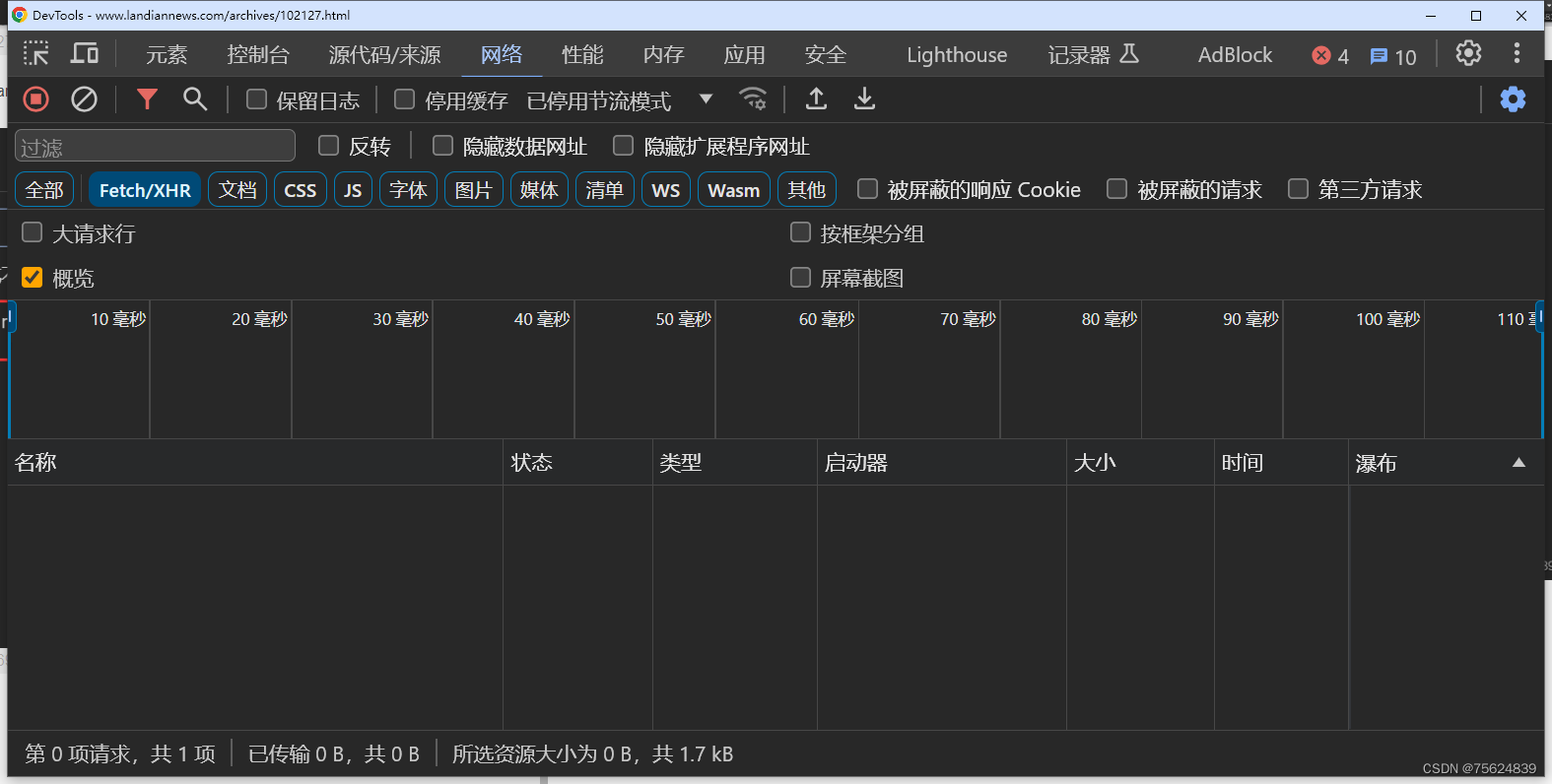Open DevTools three-dot menu
The width and height of the screenshot is (1552, 784).
(x=1517, y=53)
